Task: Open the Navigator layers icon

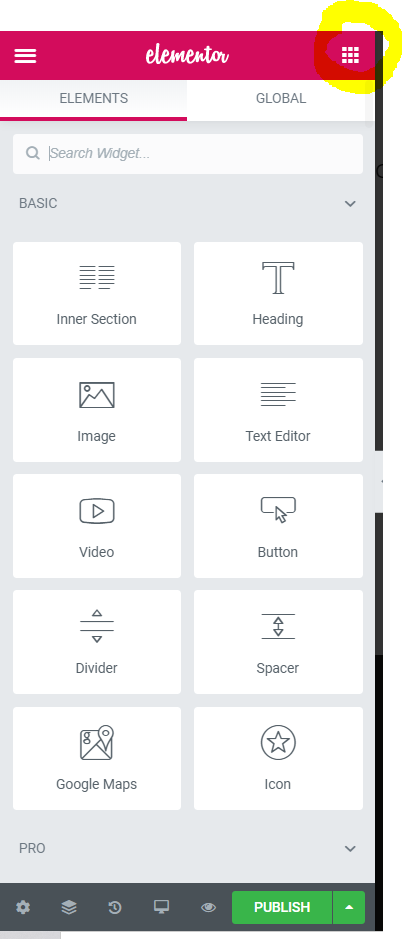Action: pyautogui.click(x=69, y=907)
